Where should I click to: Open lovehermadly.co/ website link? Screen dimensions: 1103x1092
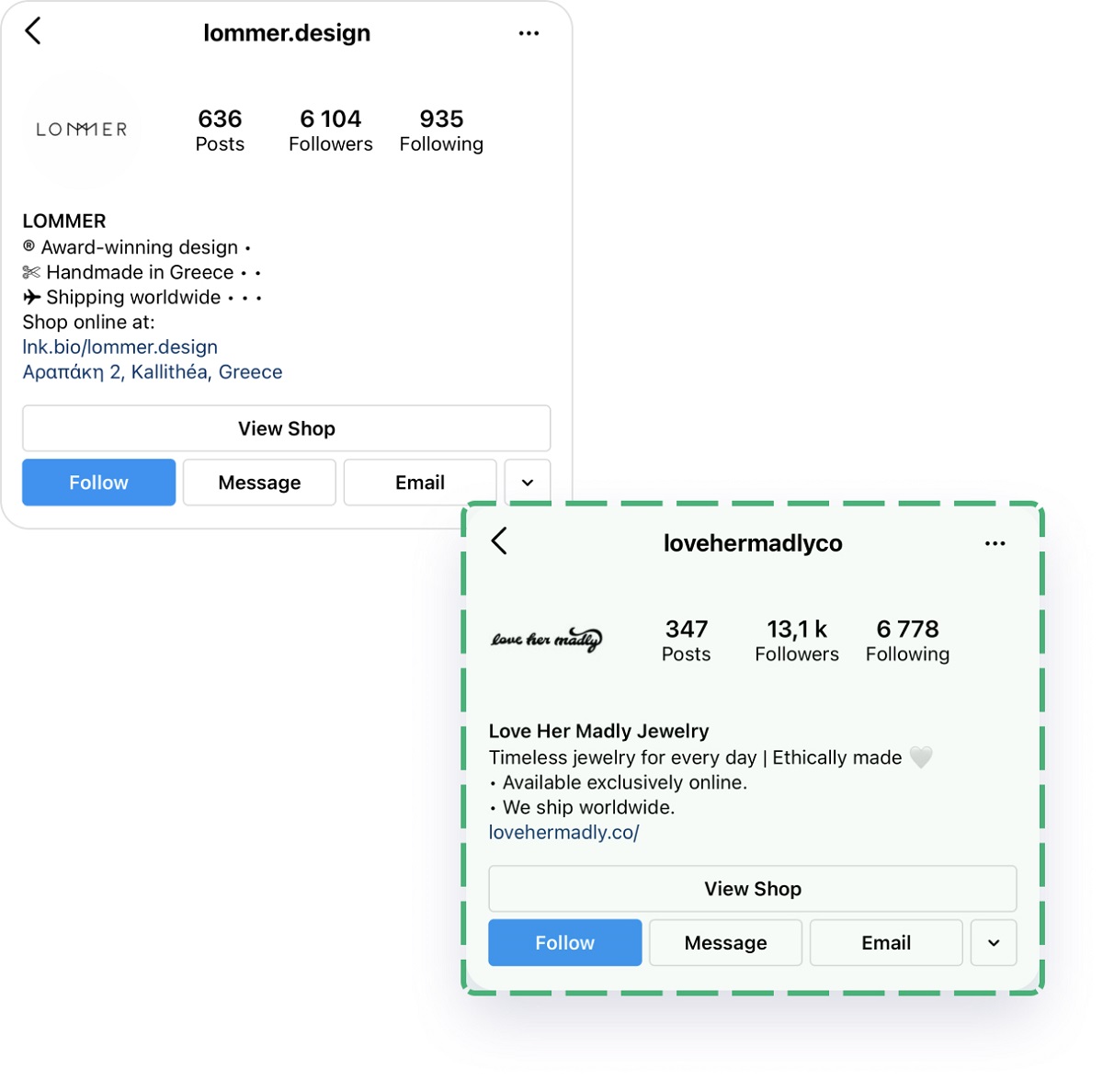point(563,833)
